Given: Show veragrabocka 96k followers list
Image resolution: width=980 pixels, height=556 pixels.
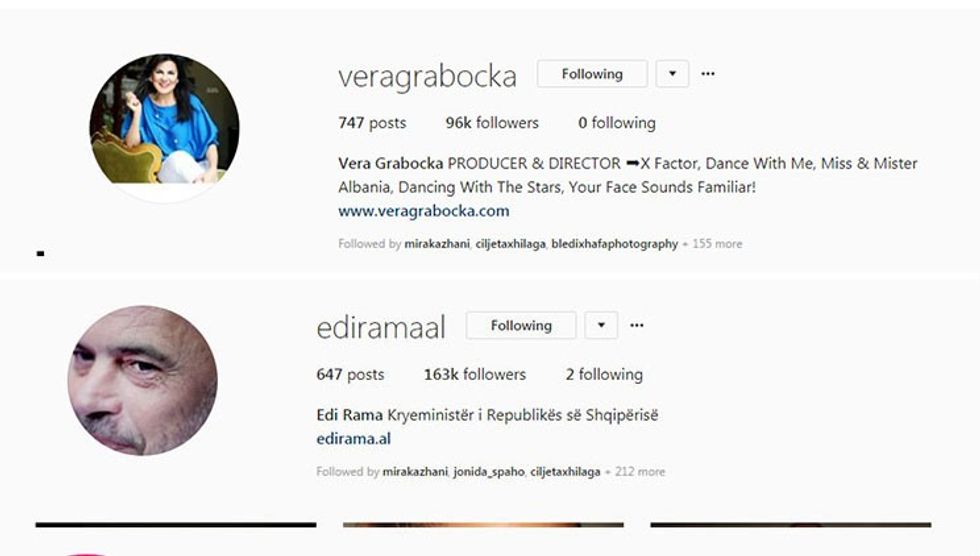Looking at the screenshot, I should 492,123.
